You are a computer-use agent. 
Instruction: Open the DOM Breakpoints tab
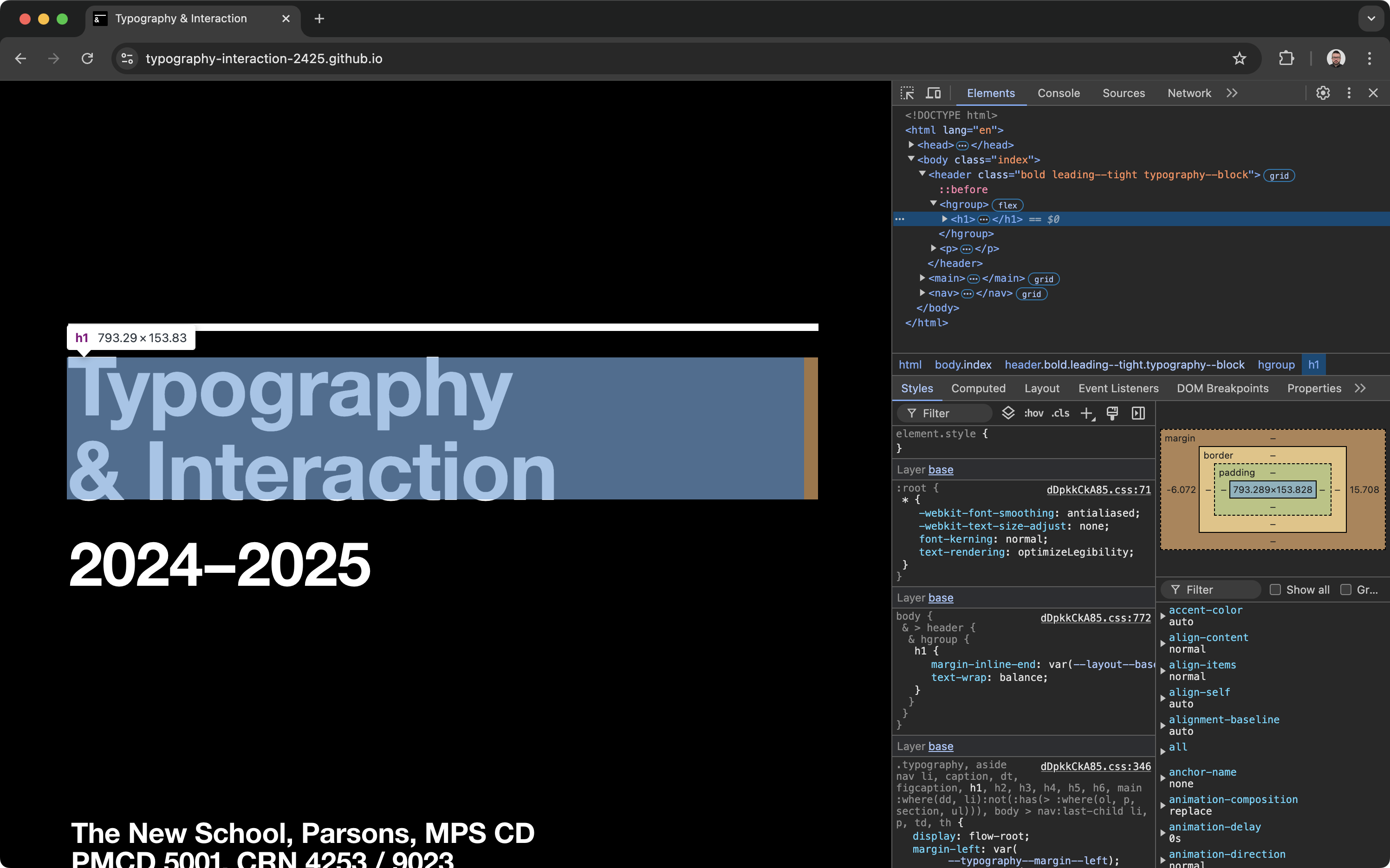[x=1222, y=389]
